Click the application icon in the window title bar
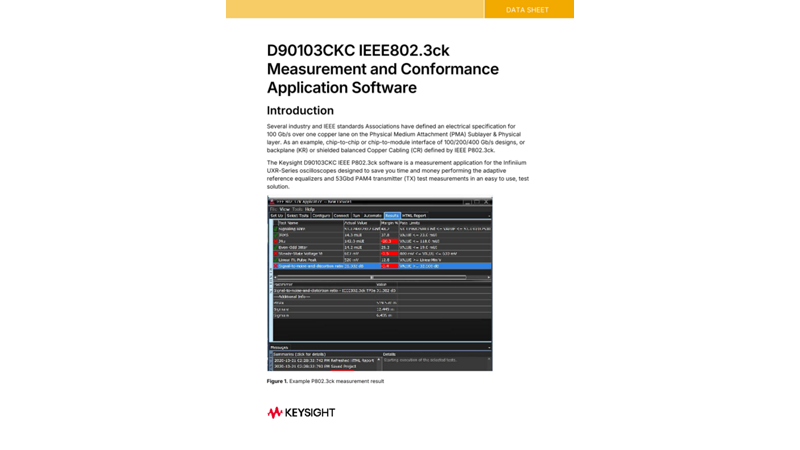Image resolution: width=800 pixels, height=450 pixels. point(272,202)
